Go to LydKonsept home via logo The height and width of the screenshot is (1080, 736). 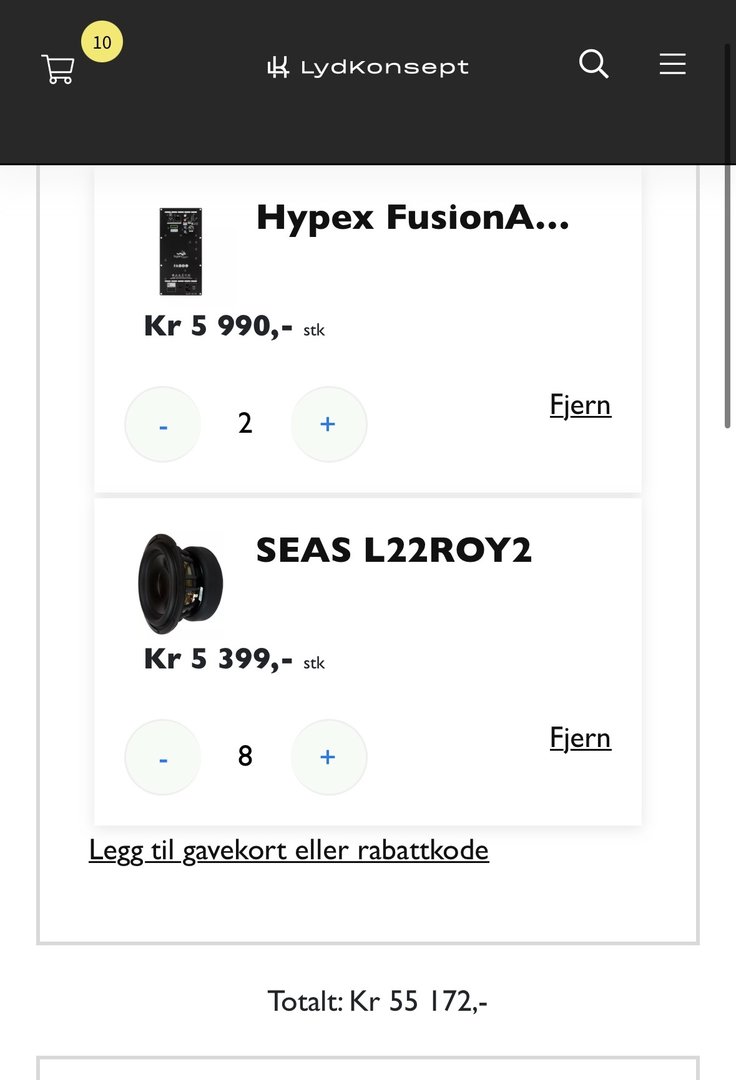click(x=368, y=67)
